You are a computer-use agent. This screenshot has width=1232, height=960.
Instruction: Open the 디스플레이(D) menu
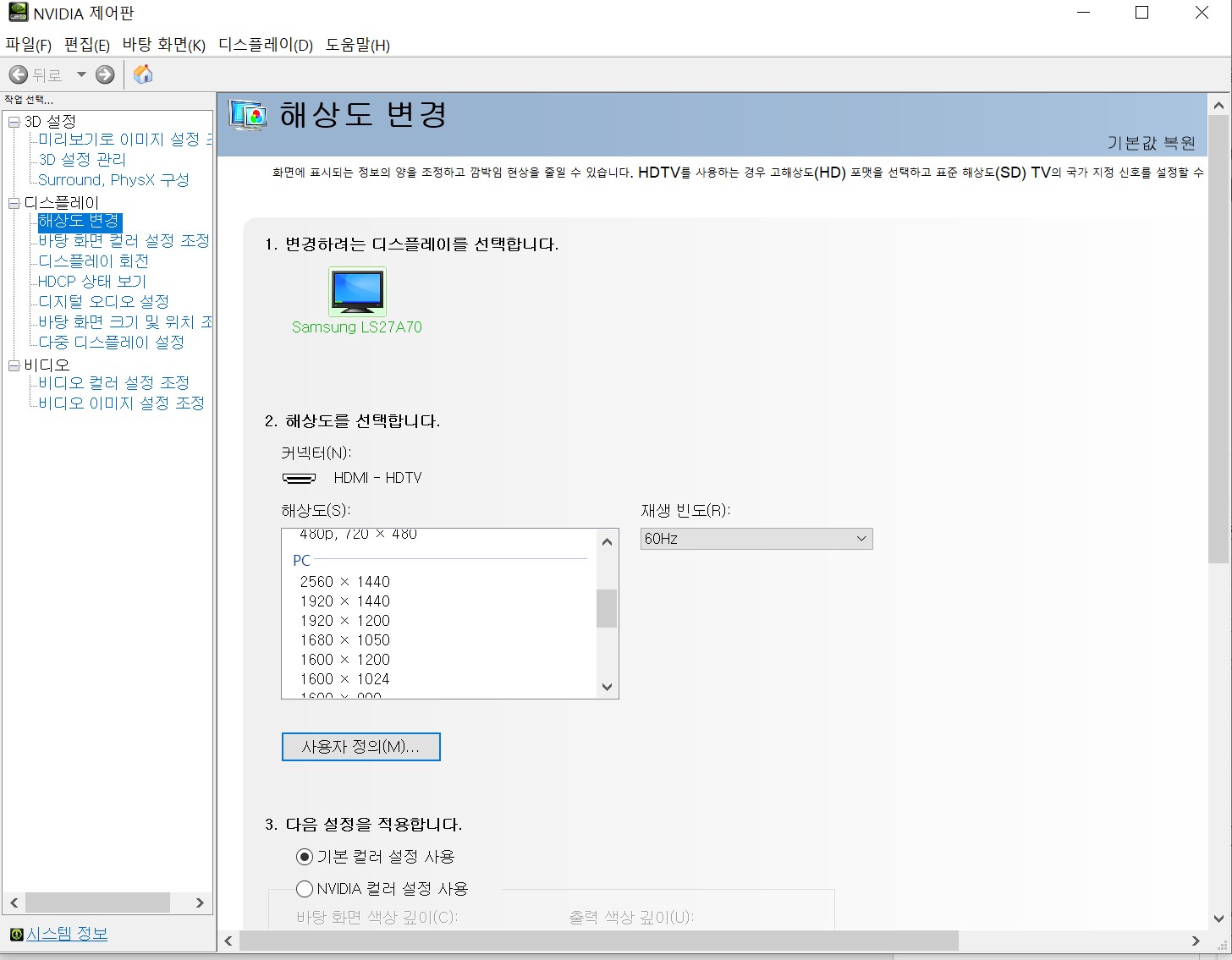click(266, 45)
